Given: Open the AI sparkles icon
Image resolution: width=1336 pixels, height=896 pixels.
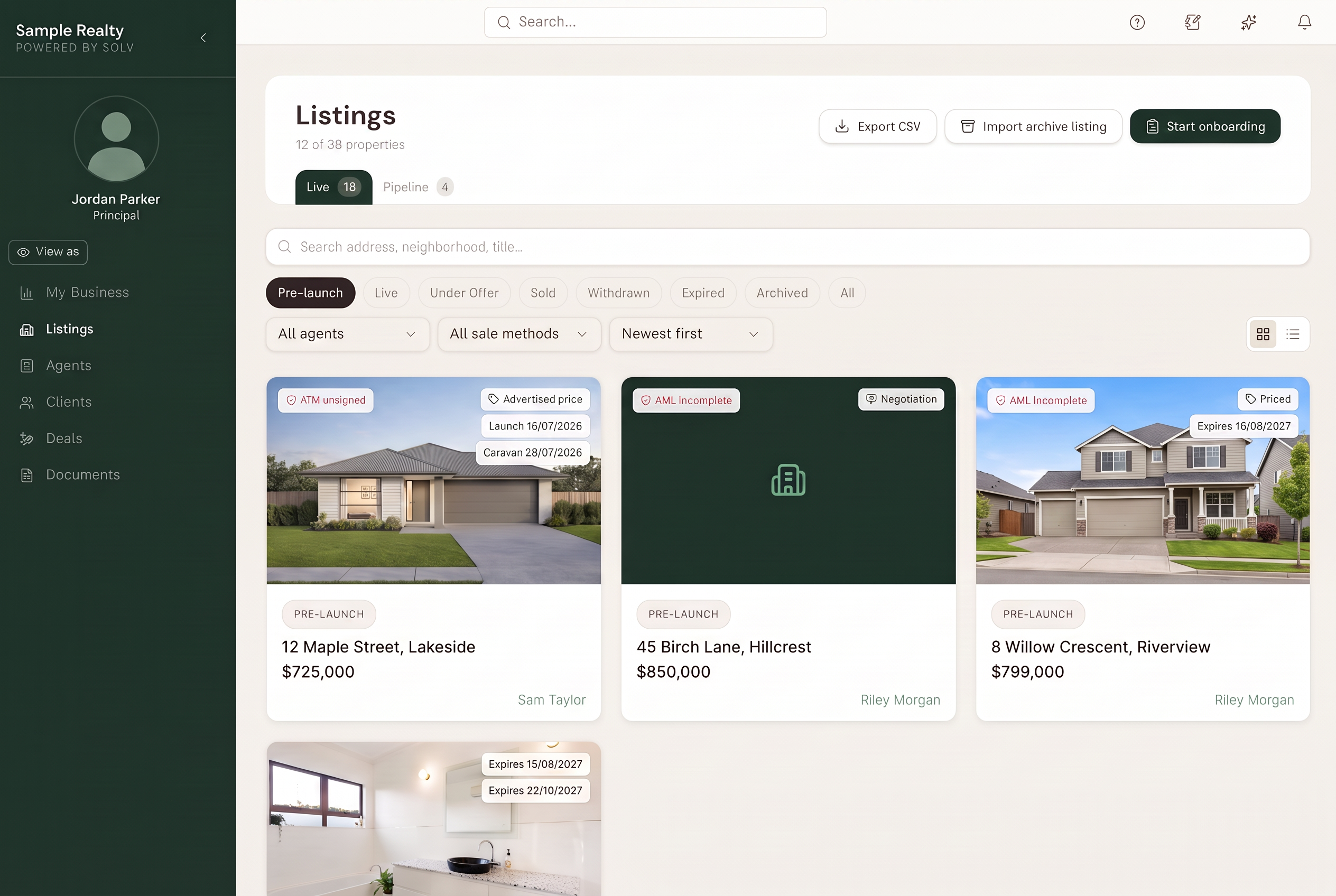Looking at the screenshot, I should coord(1248,22).
